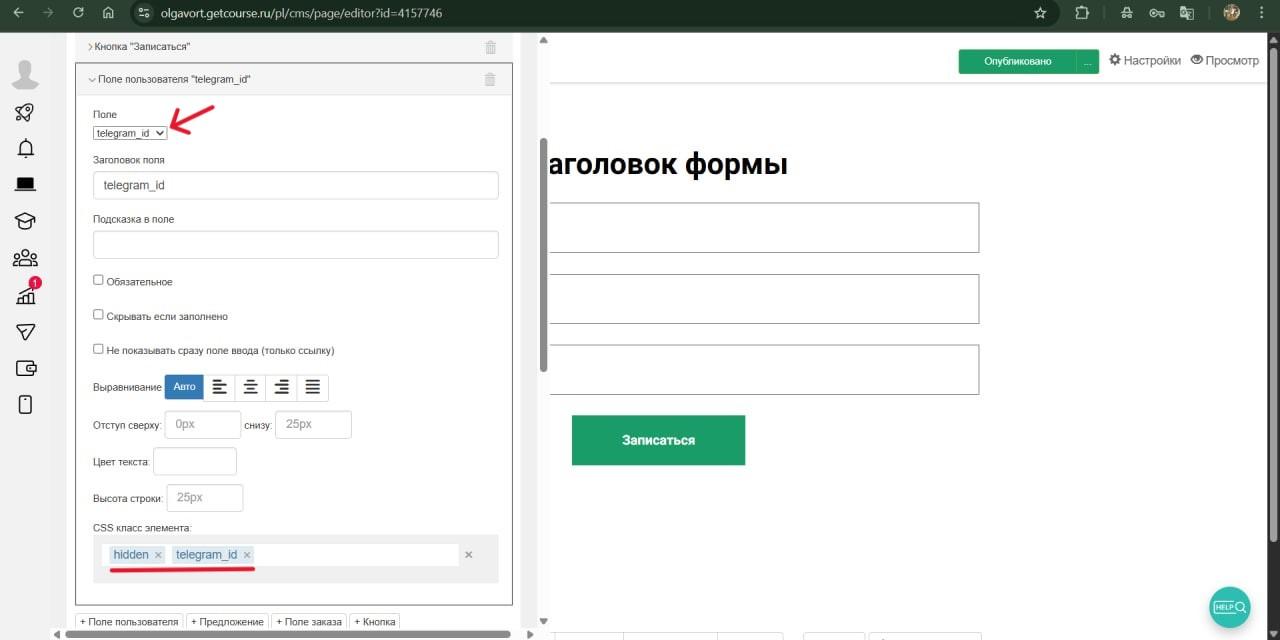Check "Не показывать сразу поле ввода" option

tap(98, 350)
